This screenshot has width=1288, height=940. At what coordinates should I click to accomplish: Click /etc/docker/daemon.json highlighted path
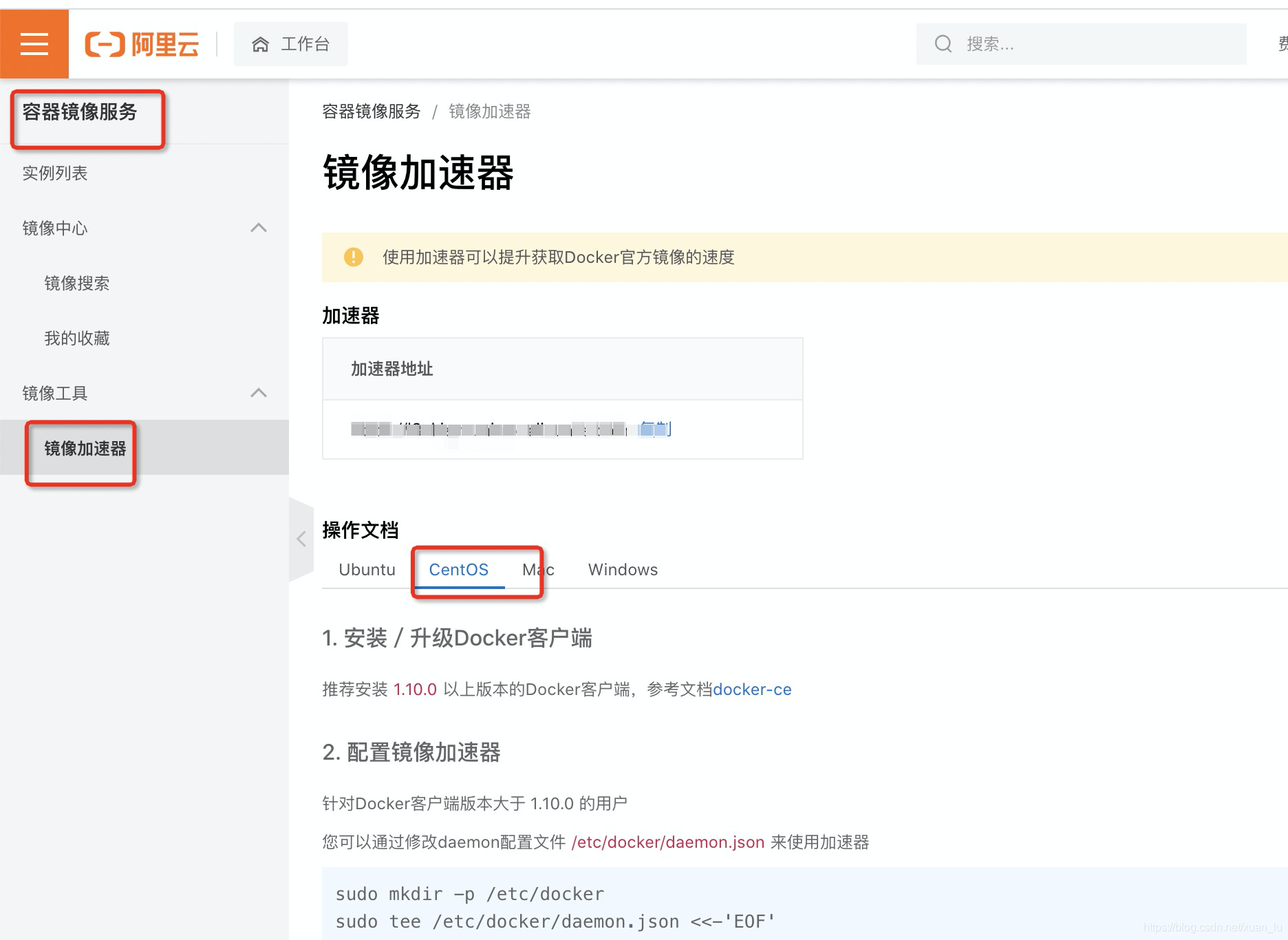(x=668, y=842)
